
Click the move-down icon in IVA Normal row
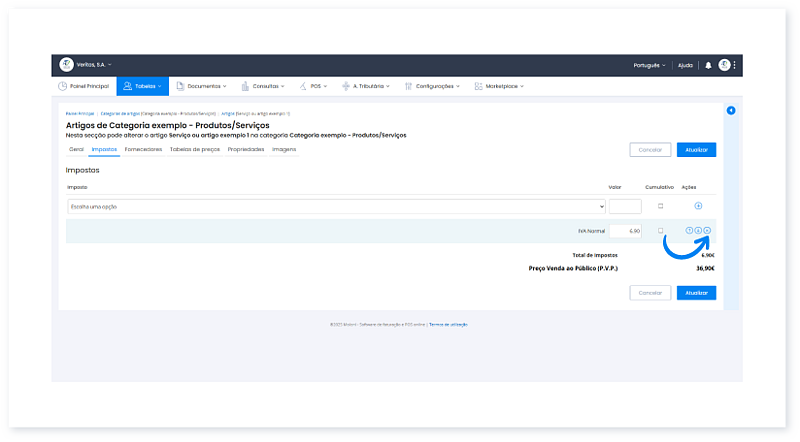tap(698, 231)
